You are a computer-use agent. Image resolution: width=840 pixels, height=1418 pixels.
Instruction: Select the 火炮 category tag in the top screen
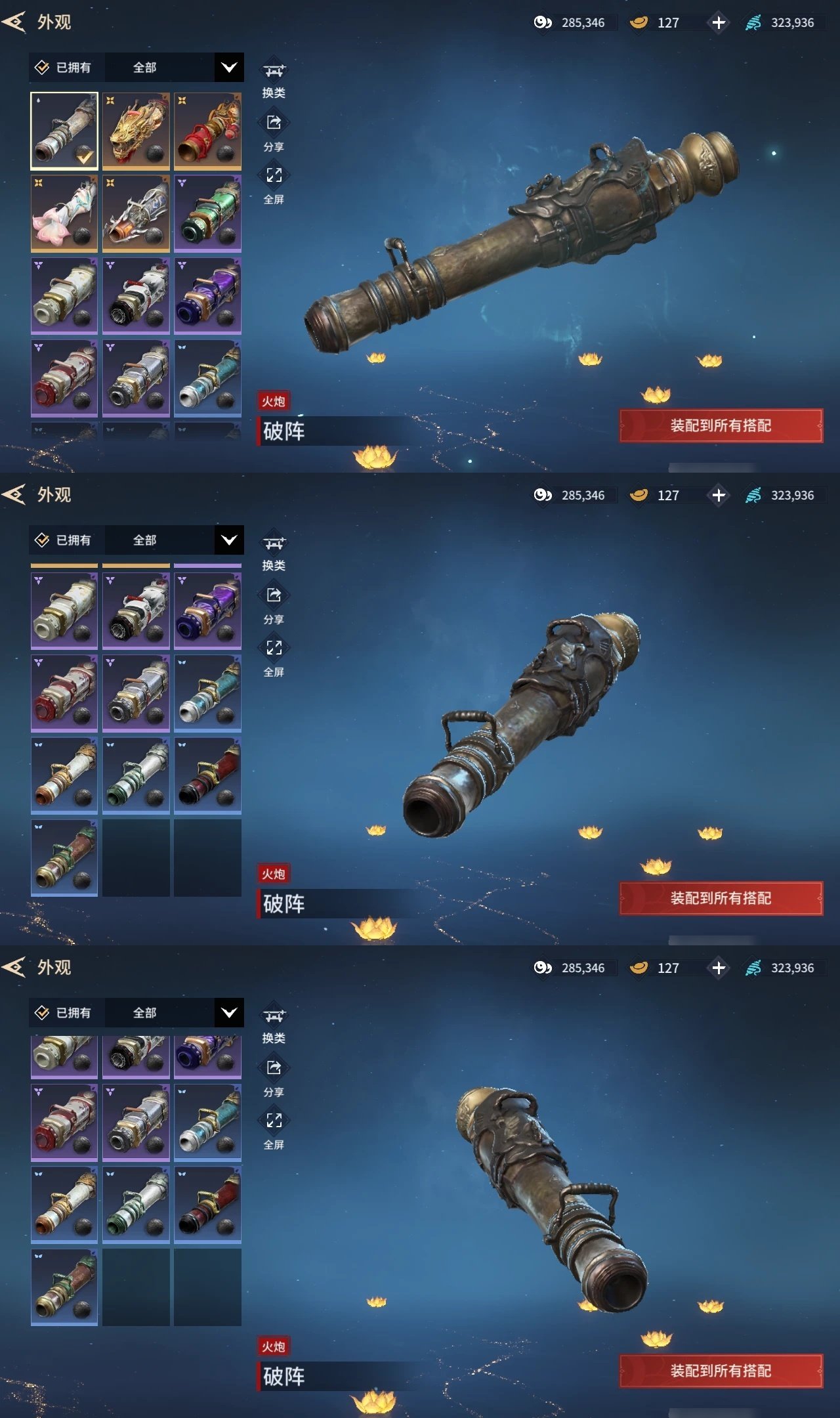pos(274,401)
